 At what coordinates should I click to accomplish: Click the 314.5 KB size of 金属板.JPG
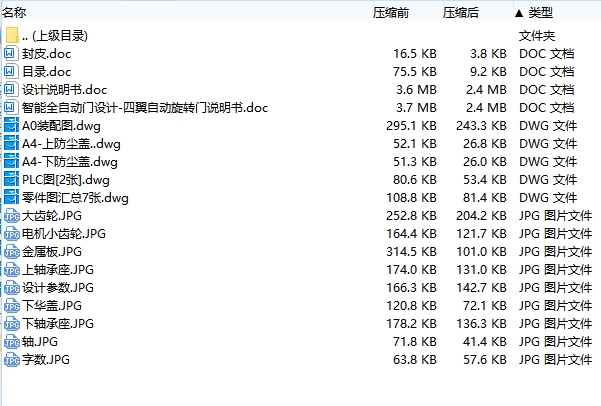coord(411,252)
